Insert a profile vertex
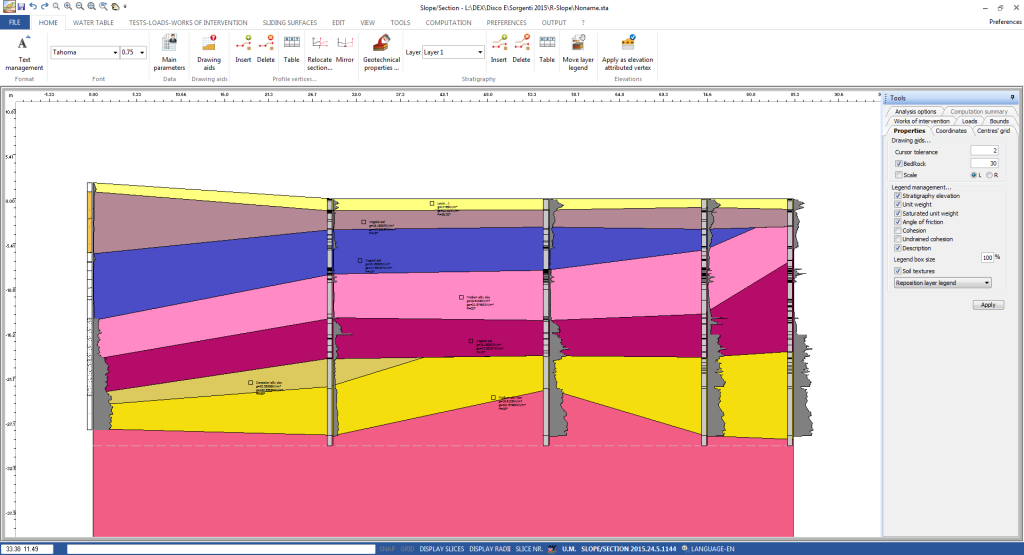 [x=243, y=43]
